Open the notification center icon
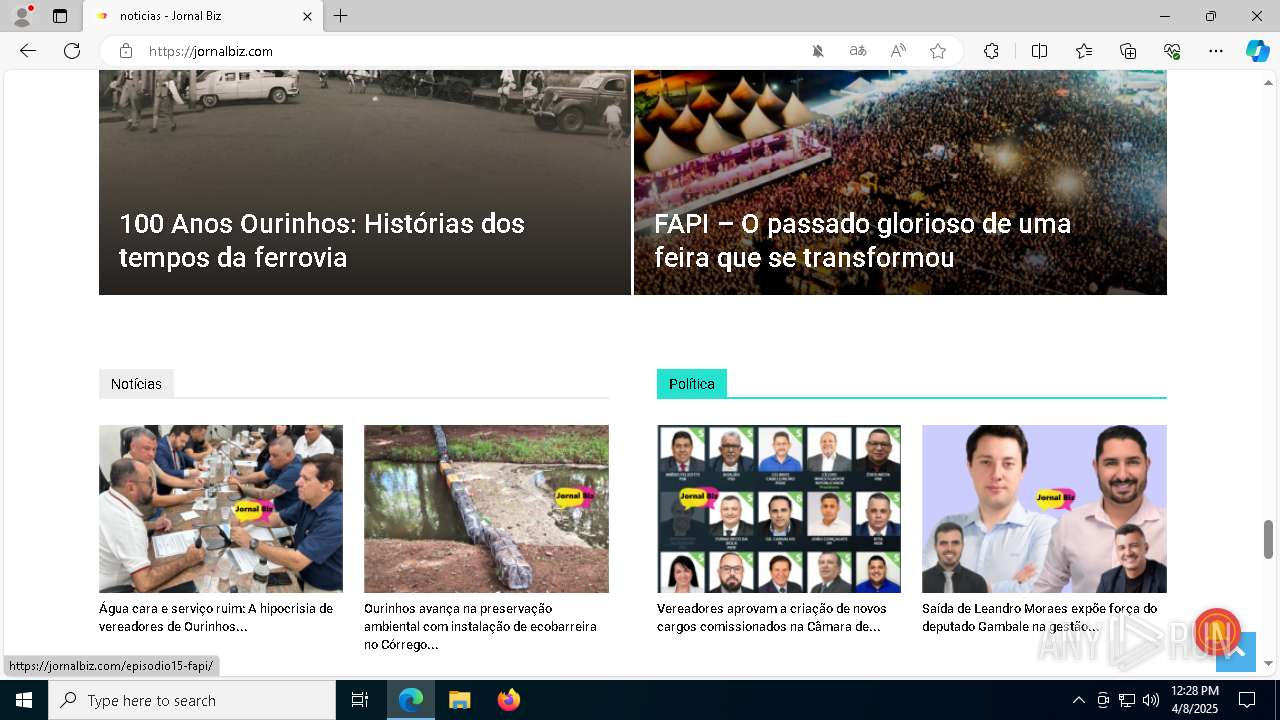The width and height of the screenshot is (1280, 720). 1247,700
